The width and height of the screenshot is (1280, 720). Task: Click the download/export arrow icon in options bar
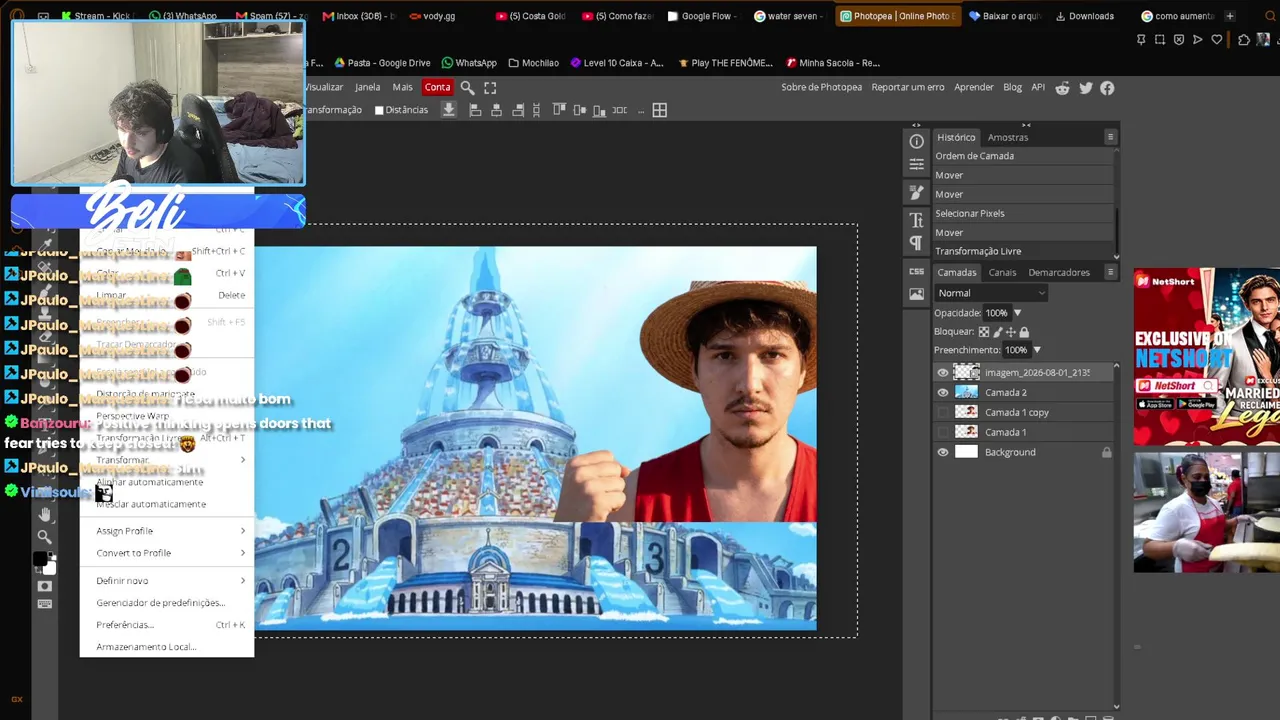point(449,110)
